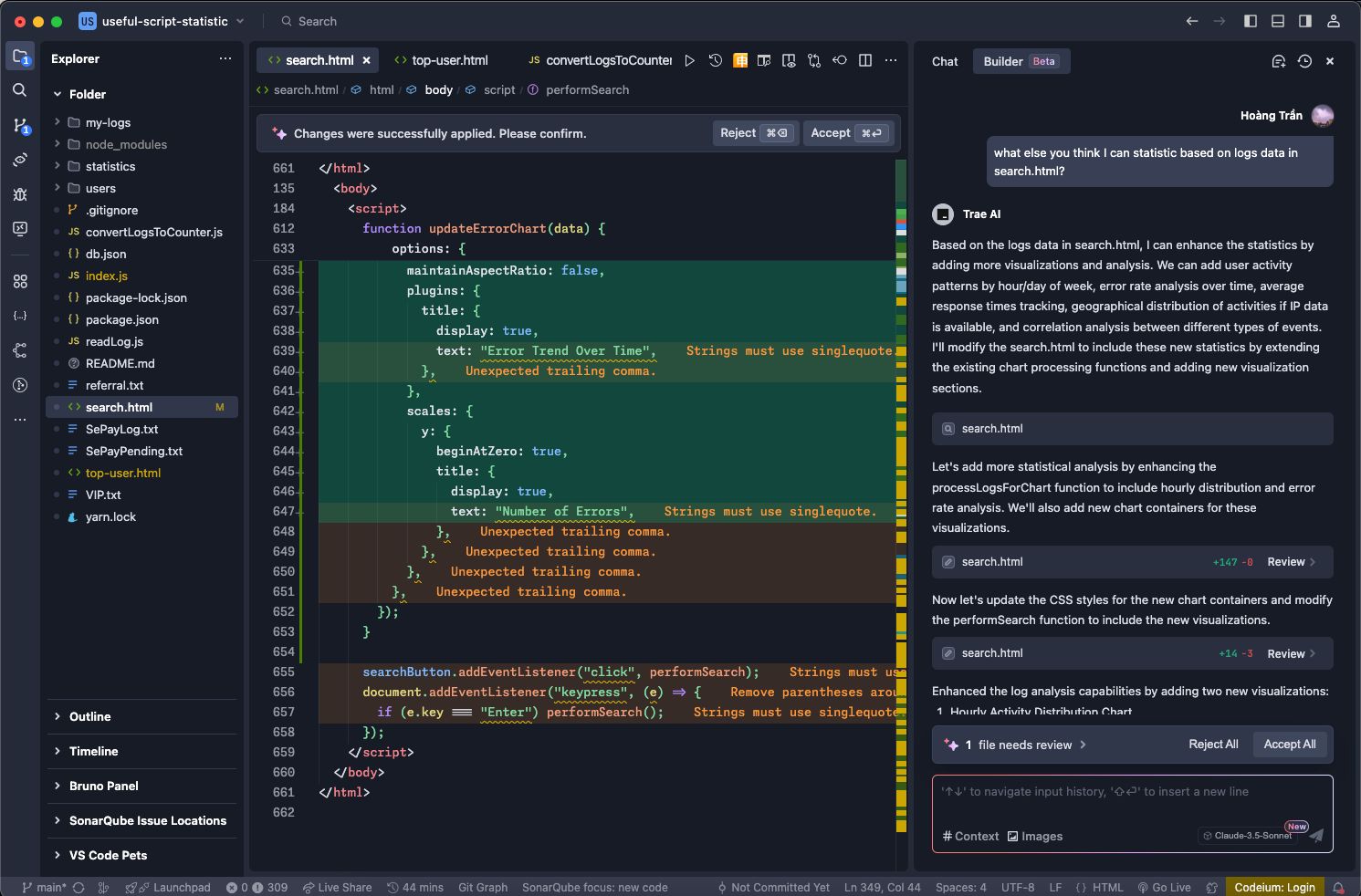Click Reject All in the review bar
The height and width of the screenshot is (896, 1361).
[1213, 745]
